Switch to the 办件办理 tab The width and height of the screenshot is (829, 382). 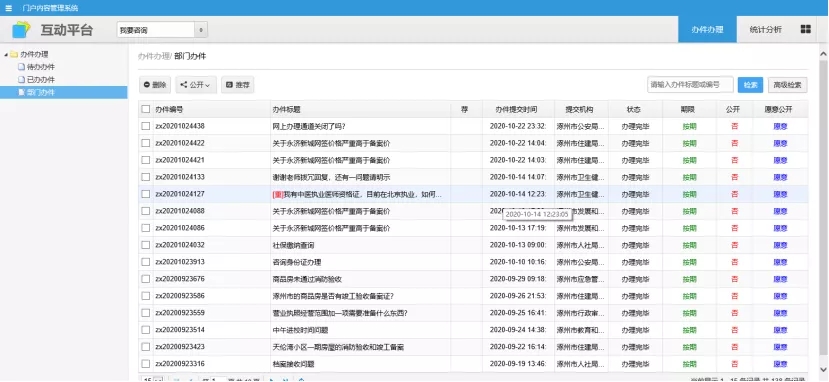click(707, 30)
